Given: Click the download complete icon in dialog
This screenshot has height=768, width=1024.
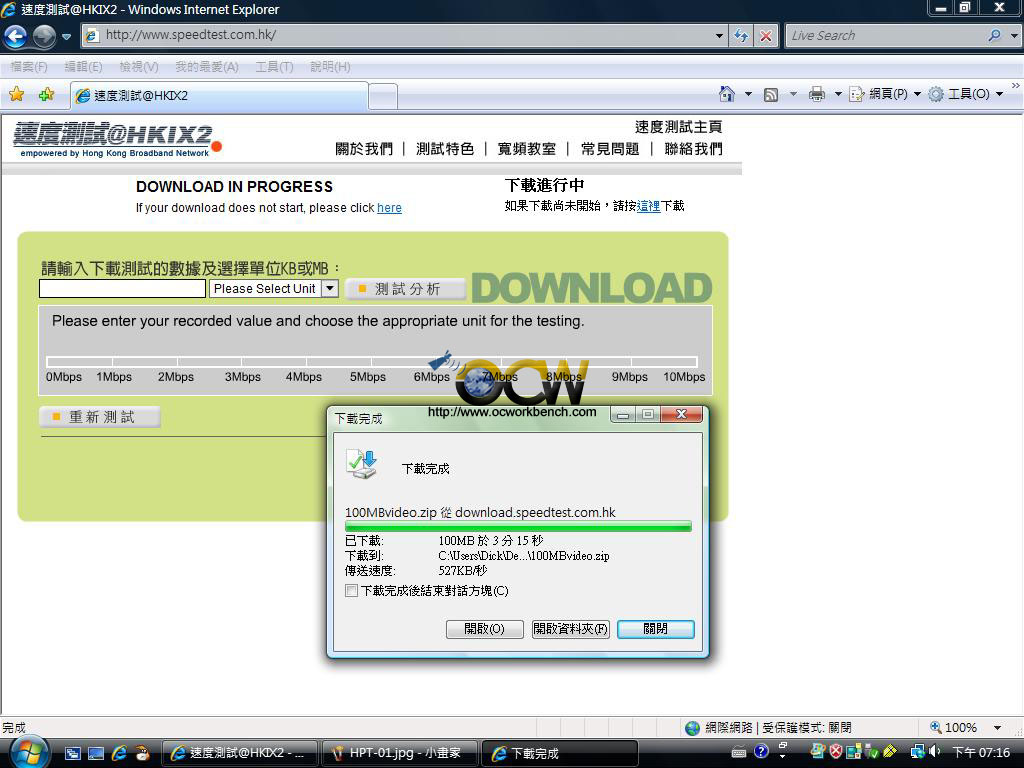Looking at the screenshot, I should click(x=362, y=465).
